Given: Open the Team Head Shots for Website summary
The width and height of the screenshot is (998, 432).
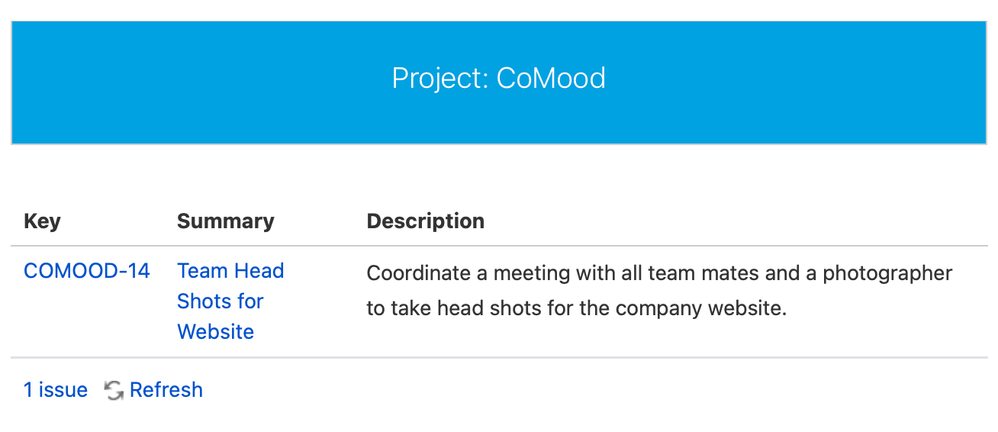Looking at the screenshot, I should pyautogui.click(x=230, y=301).
